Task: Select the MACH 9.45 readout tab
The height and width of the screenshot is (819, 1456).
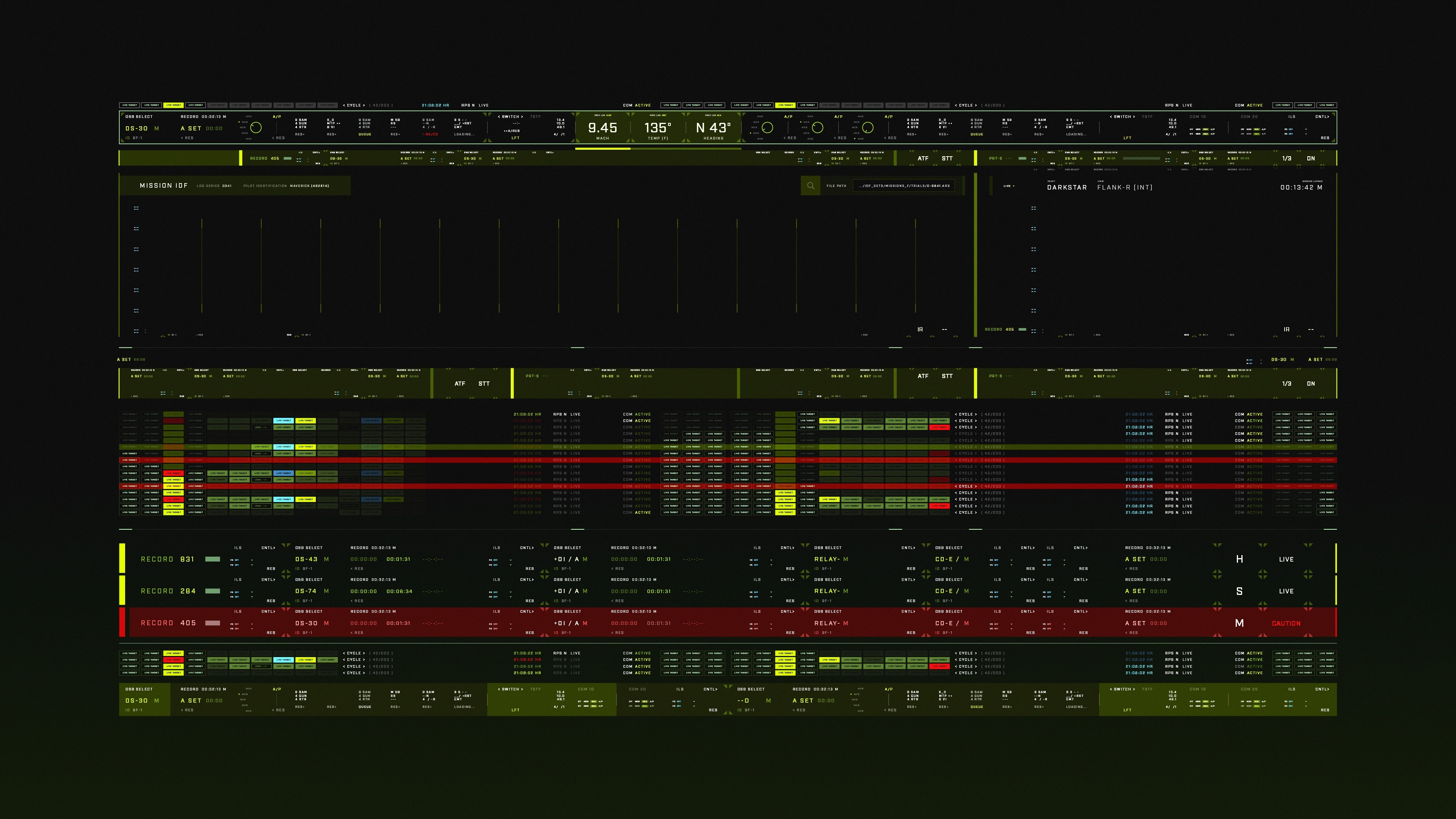Action: point(602,128)
